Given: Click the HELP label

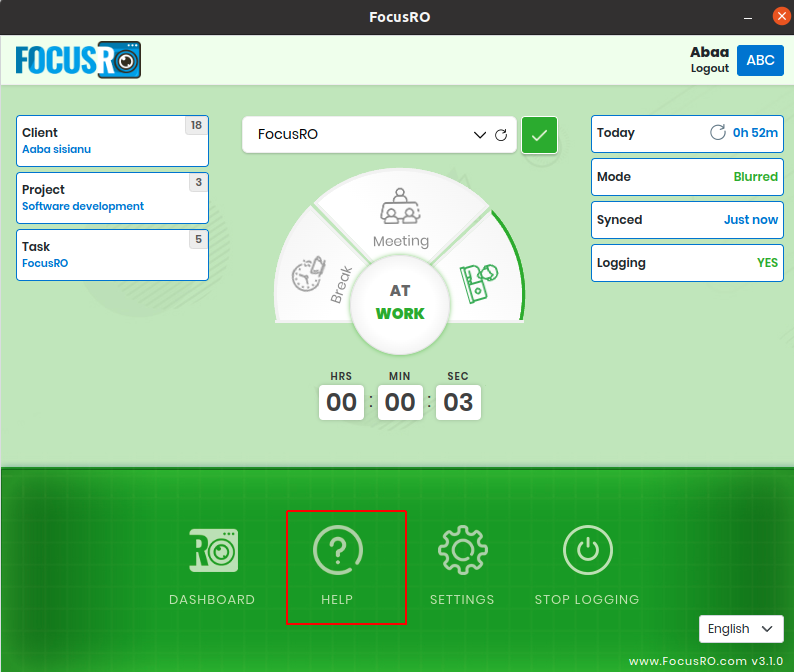Looking at the screenshot, I should point(337,600).
